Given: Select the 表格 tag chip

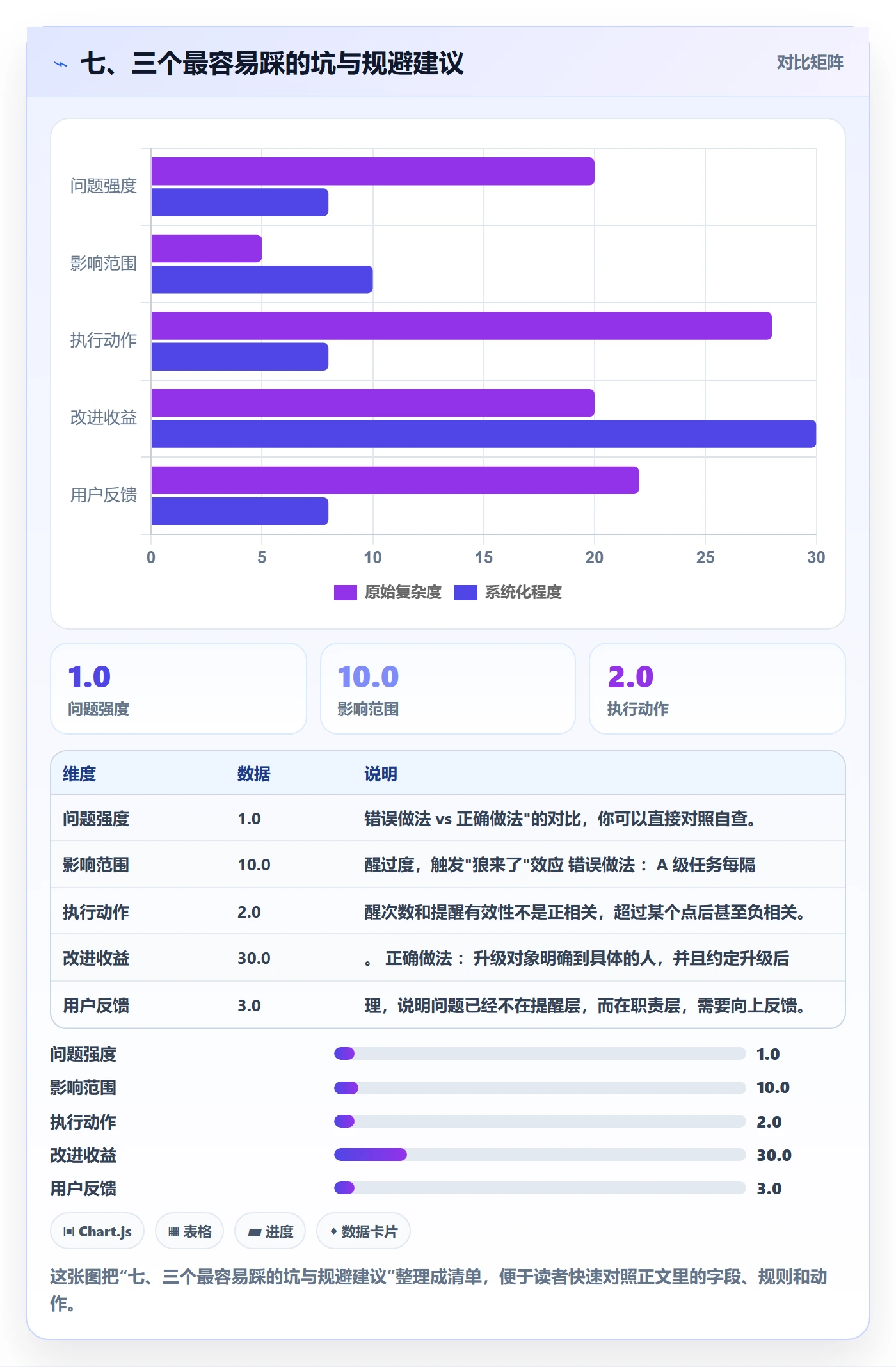Looking at the screenshot, I should (189, 1231).
